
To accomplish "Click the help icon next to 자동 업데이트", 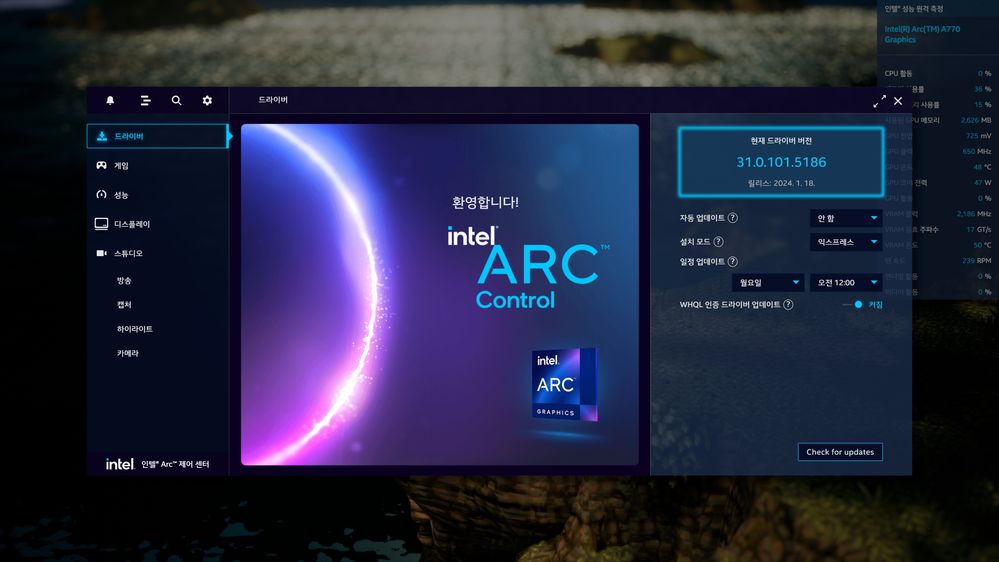I will click(733, 218).
